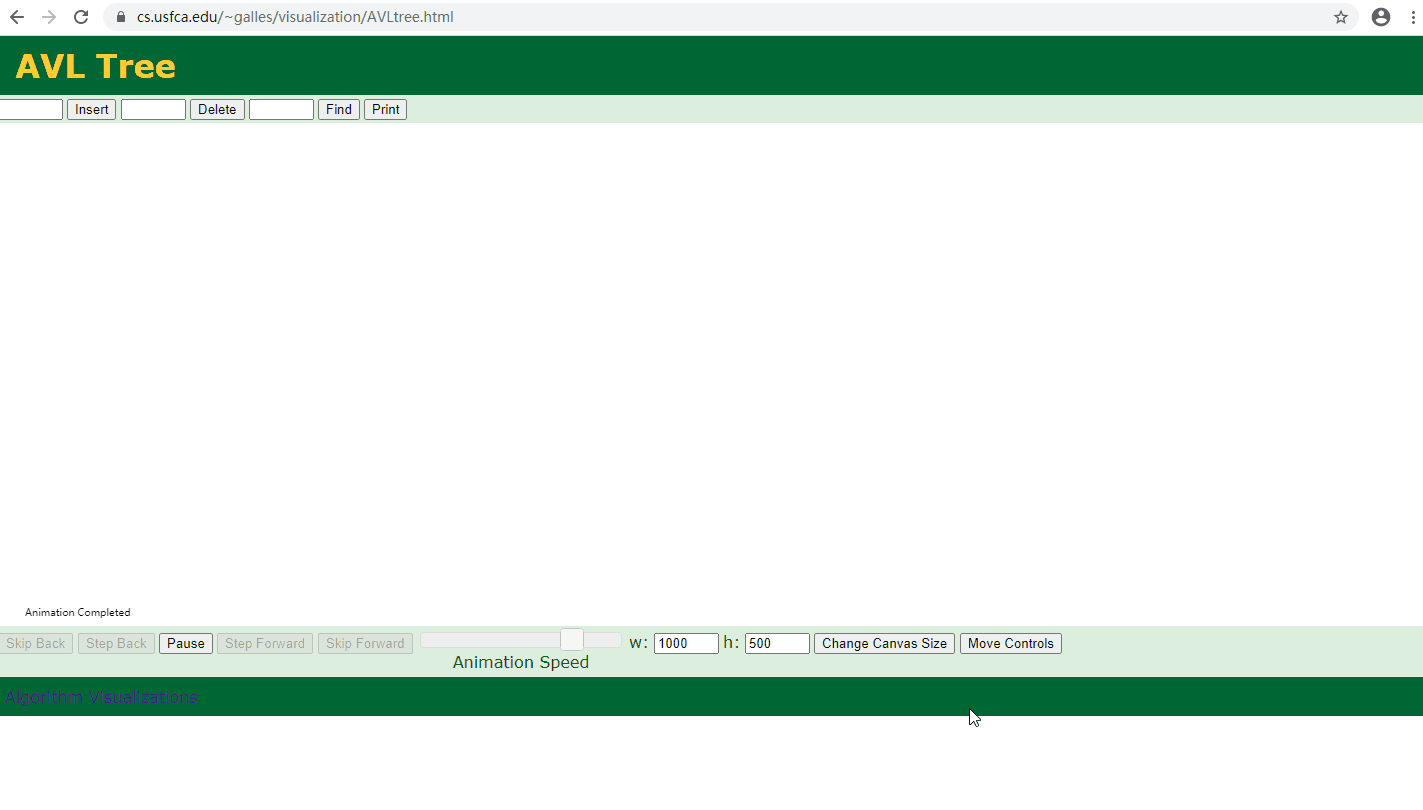
Task: Click the browser back arrow
Action: [x=17, y=17]
